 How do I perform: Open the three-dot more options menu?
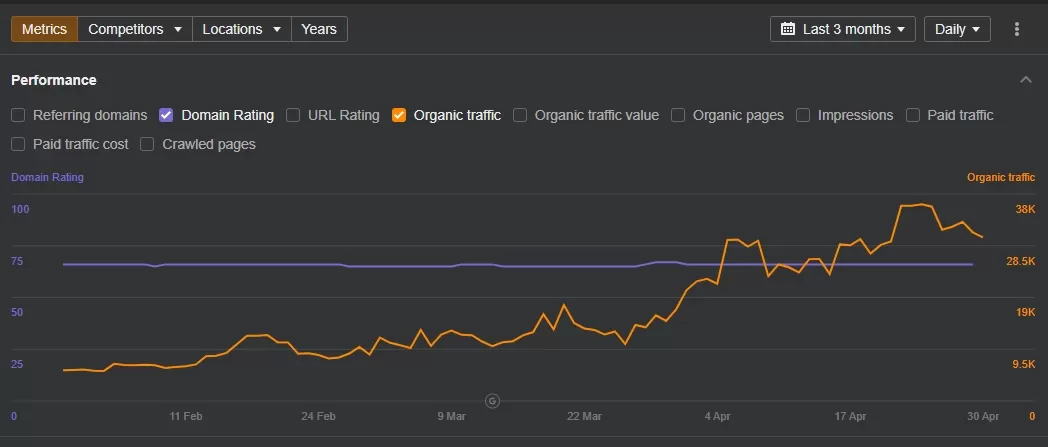(x=1017, y=29)
